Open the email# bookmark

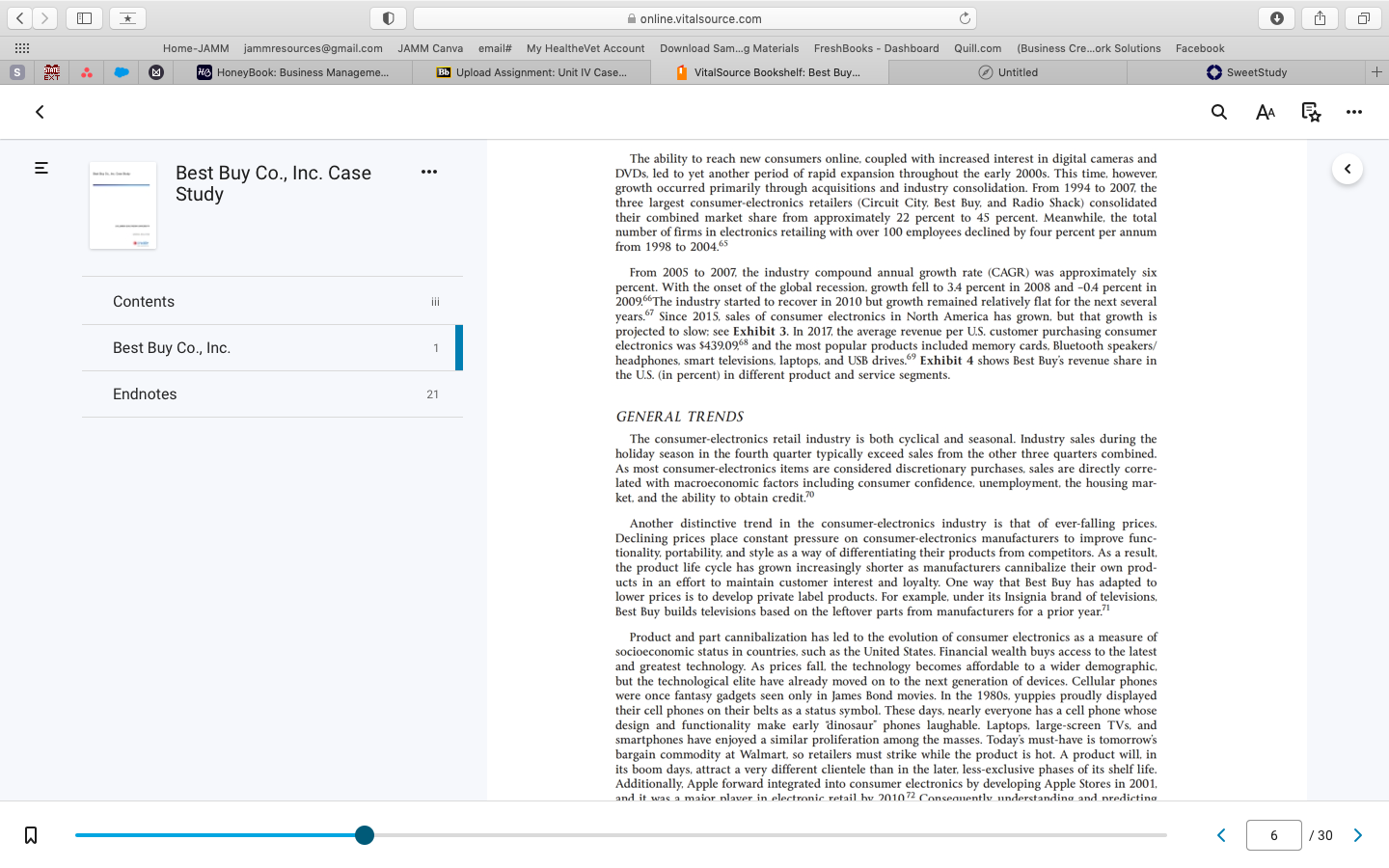(495, 48)
